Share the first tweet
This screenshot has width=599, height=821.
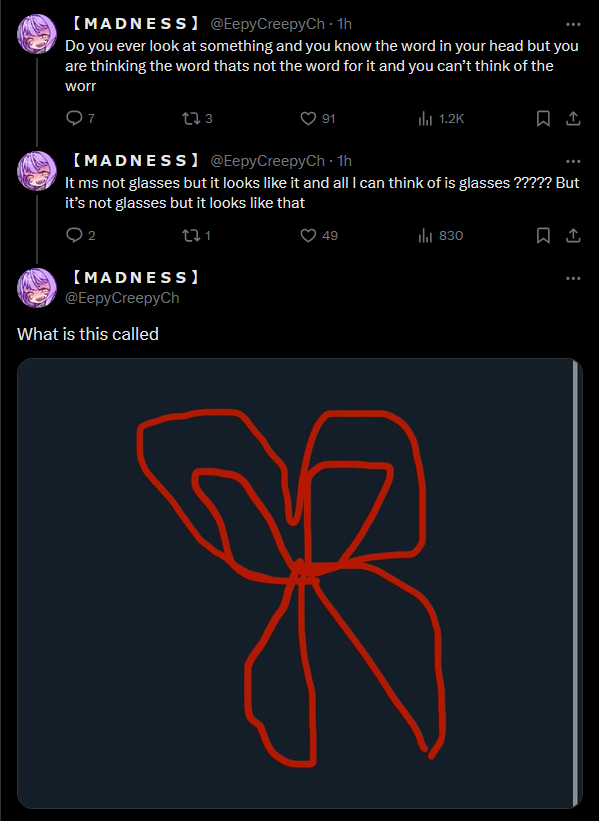pyautogui.click(x=573, y=119)
